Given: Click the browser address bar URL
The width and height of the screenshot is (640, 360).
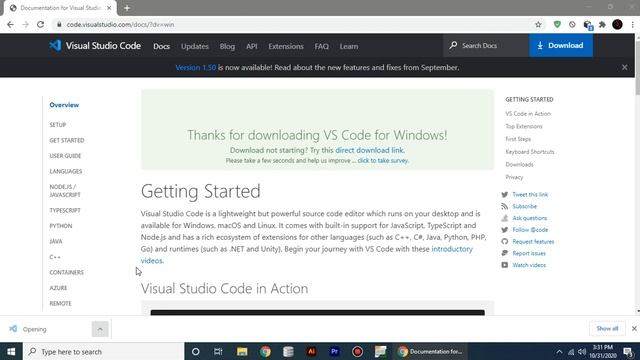Looking at the screenshot, I should [x=120, y=24].
